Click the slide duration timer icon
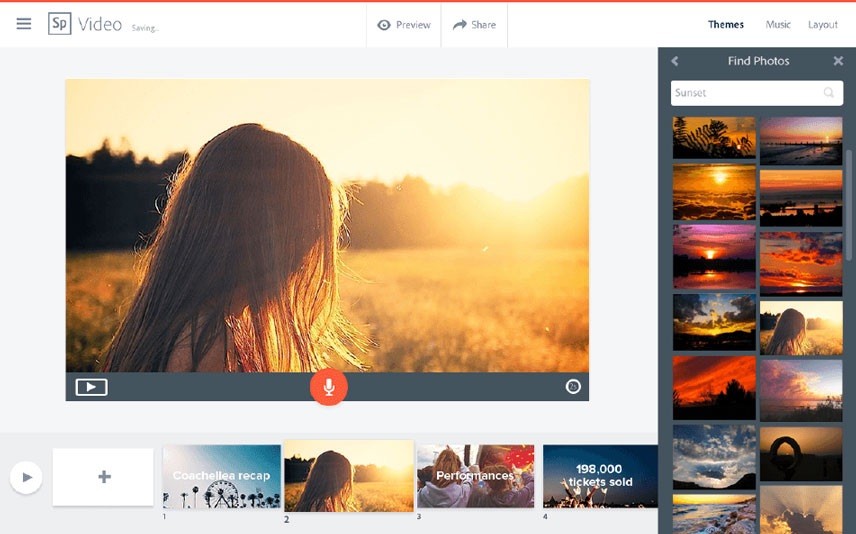The height and width of the screenshot is (534, 856). pos(573,386)
